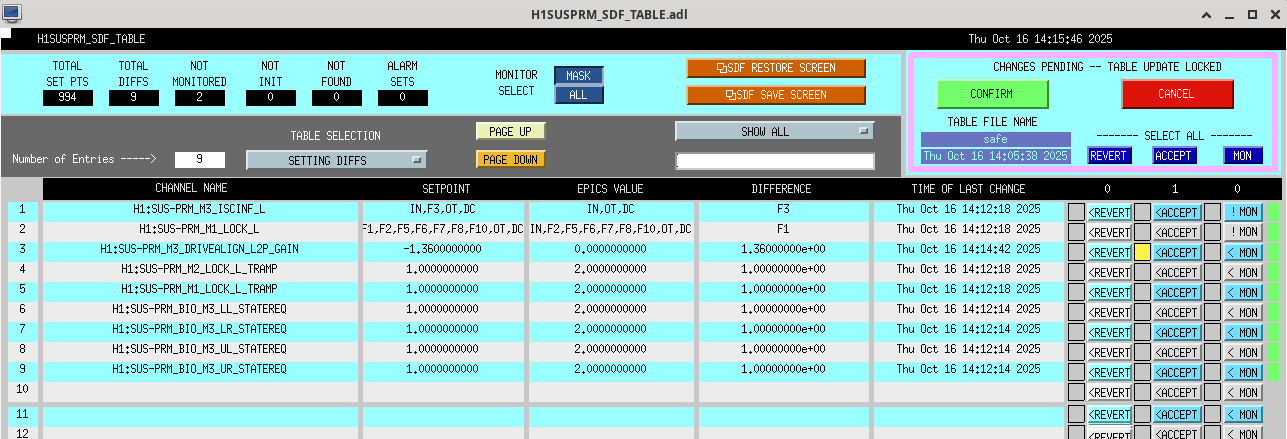The height and width of the screenshot is (439, 1287).
Task: Select MASK in monitor select
Action: click(579, 76)
